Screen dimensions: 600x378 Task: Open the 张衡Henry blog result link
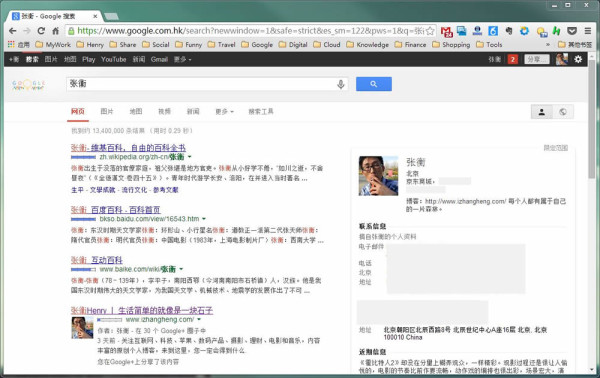[142, 310]
